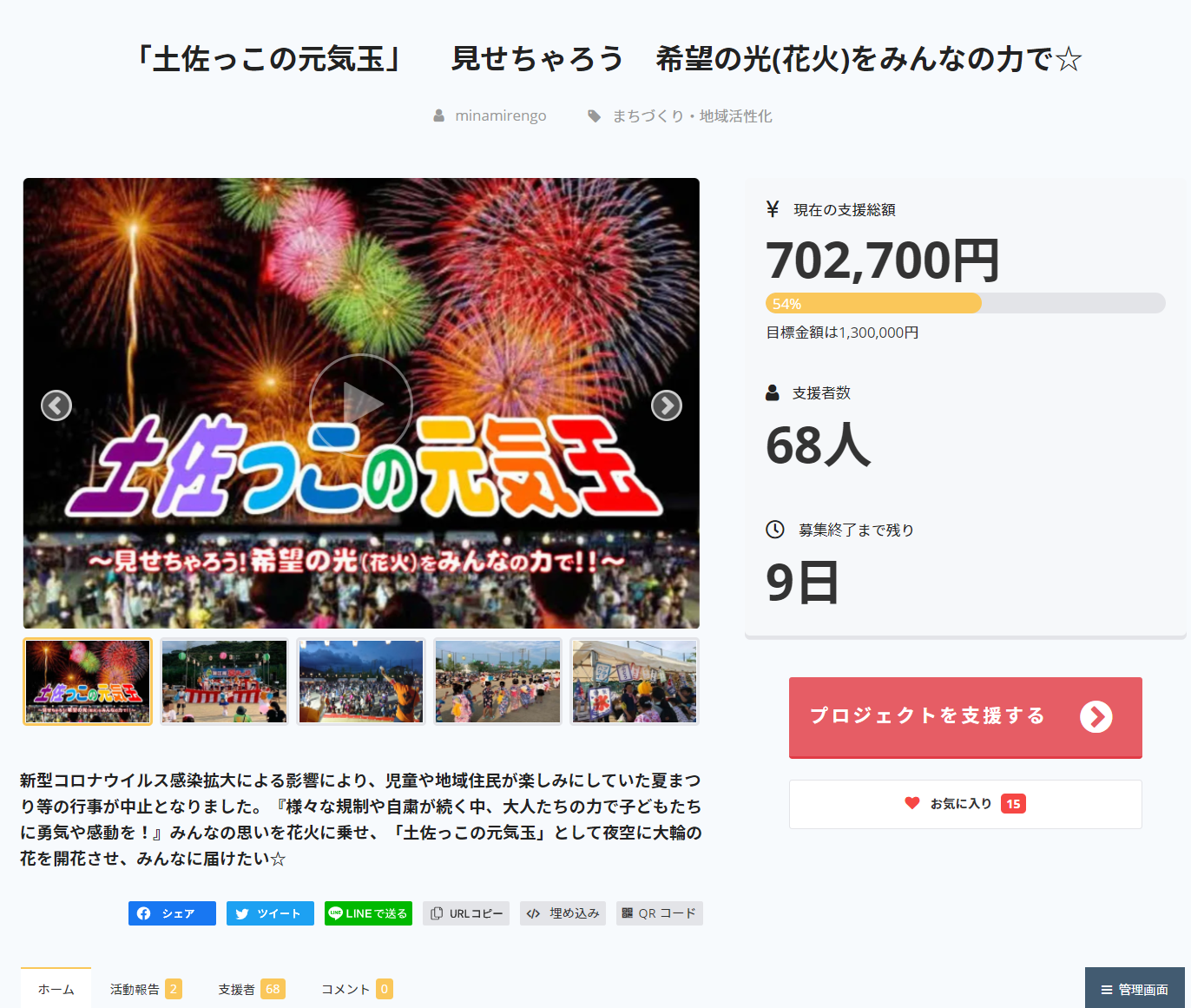Open the 管理画面 menu
Image resolution: width=1191 pixels, height=1008 pixels.
[1135, 989]
